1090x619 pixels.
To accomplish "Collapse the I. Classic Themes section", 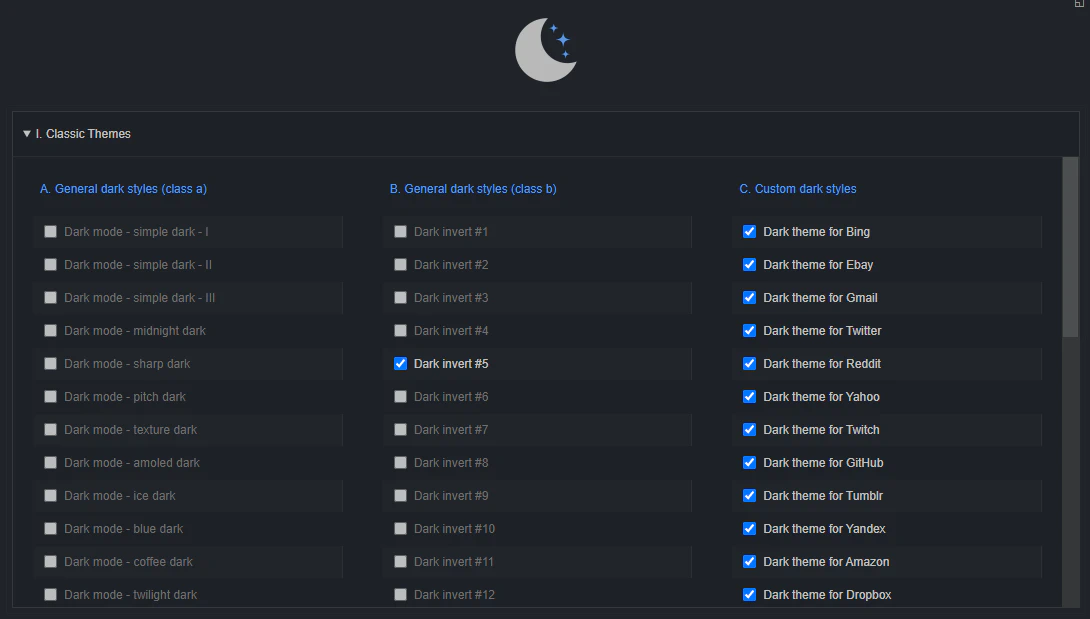I will click(x=27, y=134).
